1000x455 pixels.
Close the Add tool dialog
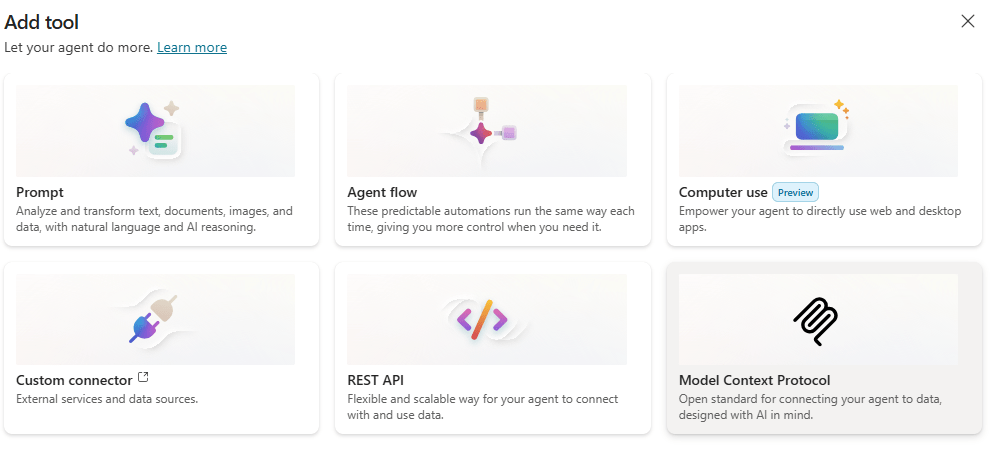967,21
